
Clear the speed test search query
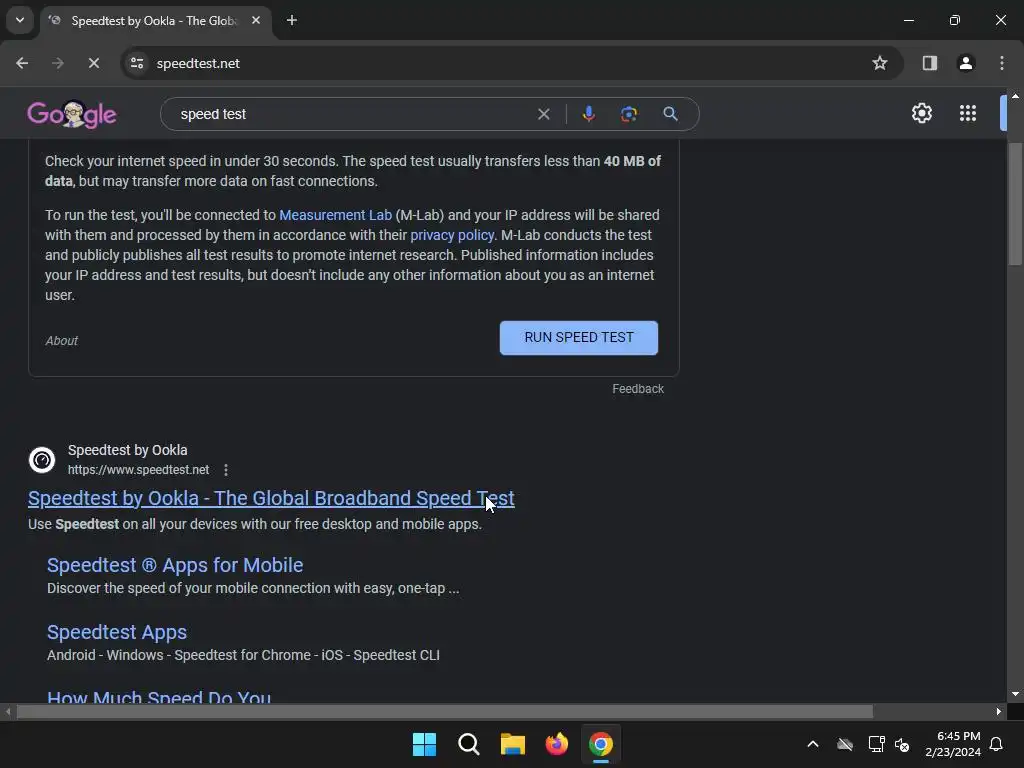point(543,114)
